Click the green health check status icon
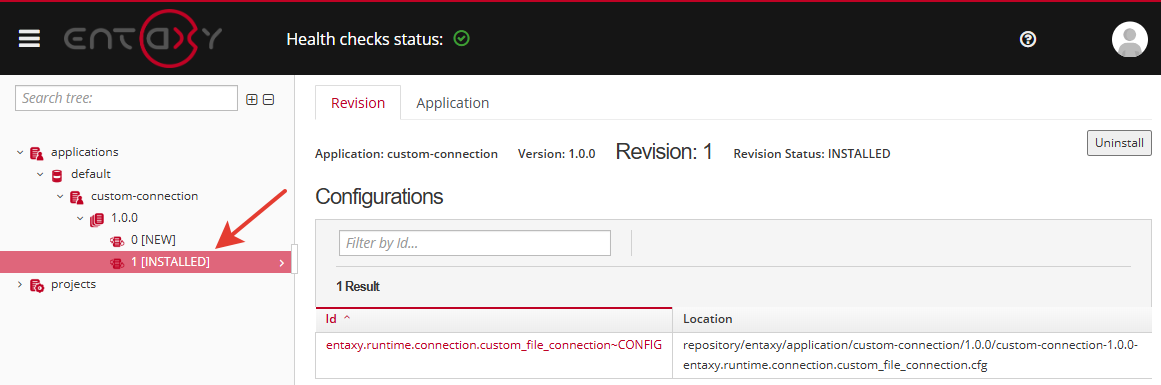The height and width of the screenshot is (385, 1161). pyautogui.click(x=461, y=38)
